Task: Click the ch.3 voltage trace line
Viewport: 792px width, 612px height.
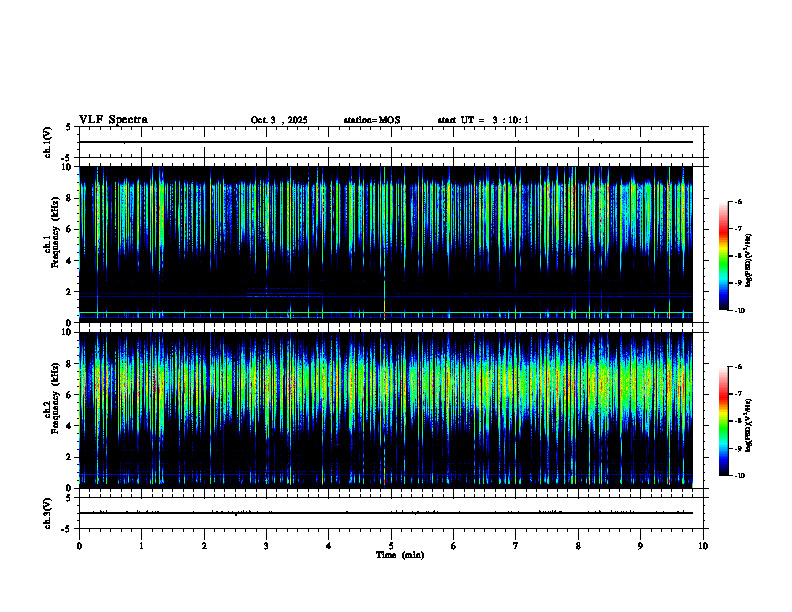Action: click(386, 513)
